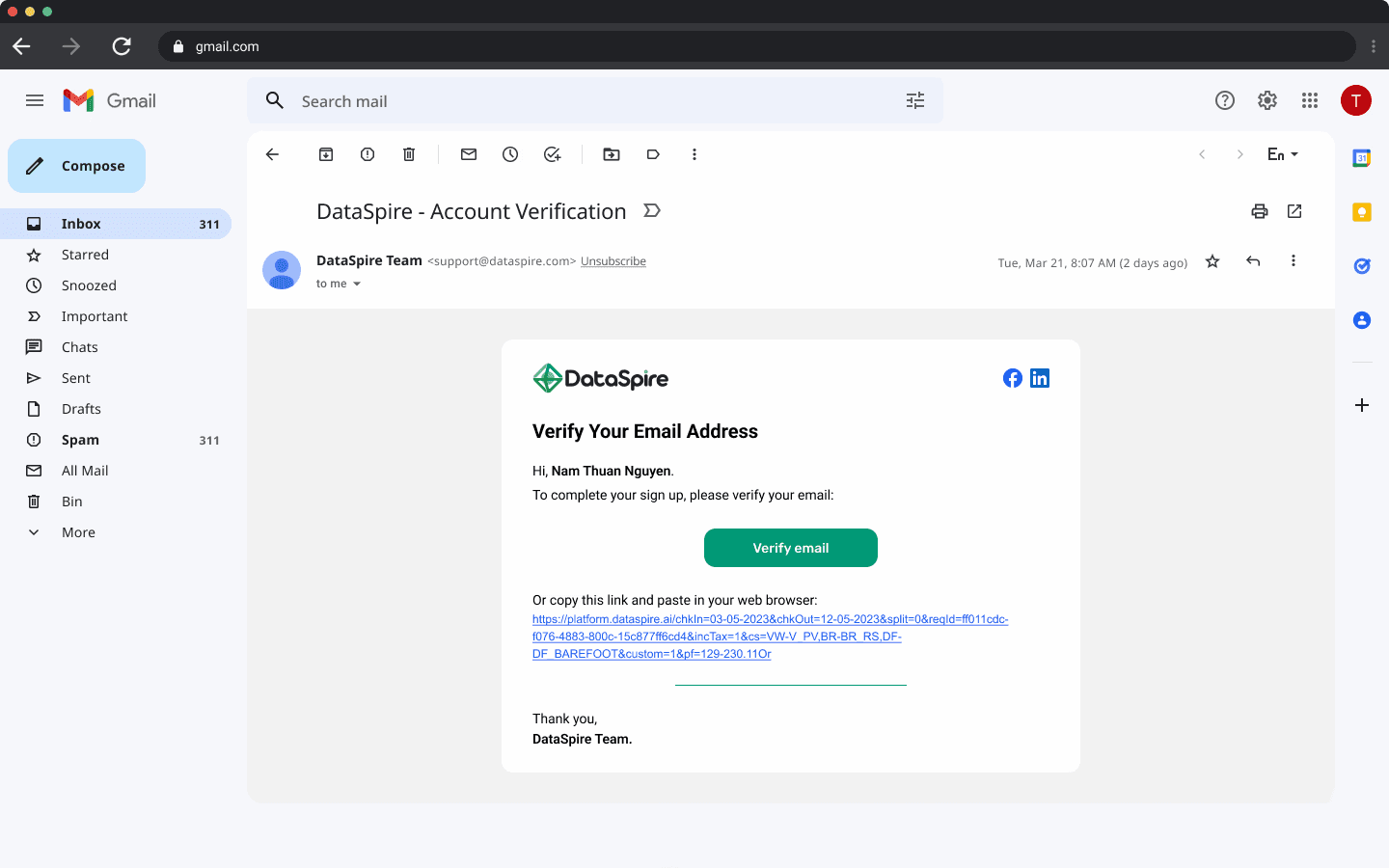Image resolution: width=1389 pixels, height=868 pixels.
Task: Archive this email
Action: click(326, 154)
